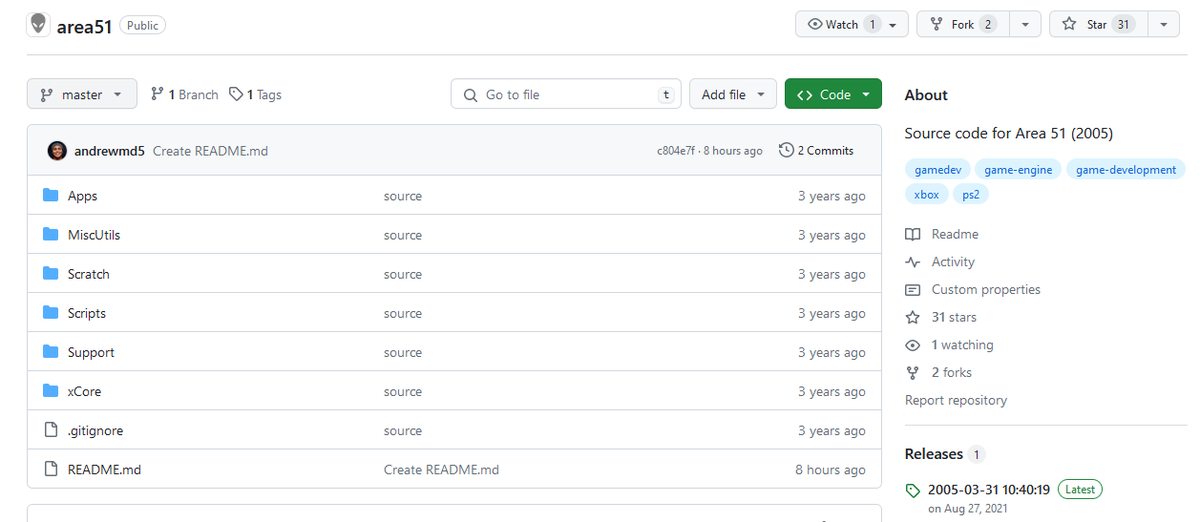This screenshot has width=1200, height=522.
Task: Open the green Code dropdown
Action: click(x=833, y=94)
